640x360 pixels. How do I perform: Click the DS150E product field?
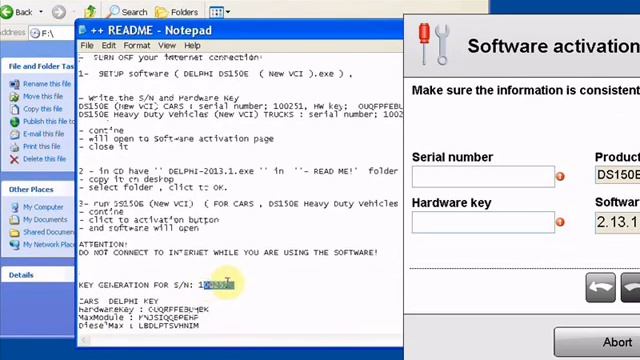(617, 175)
